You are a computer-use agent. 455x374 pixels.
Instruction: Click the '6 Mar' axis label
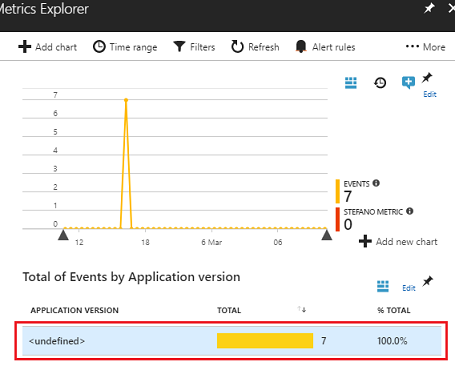[x=212, y=242]
